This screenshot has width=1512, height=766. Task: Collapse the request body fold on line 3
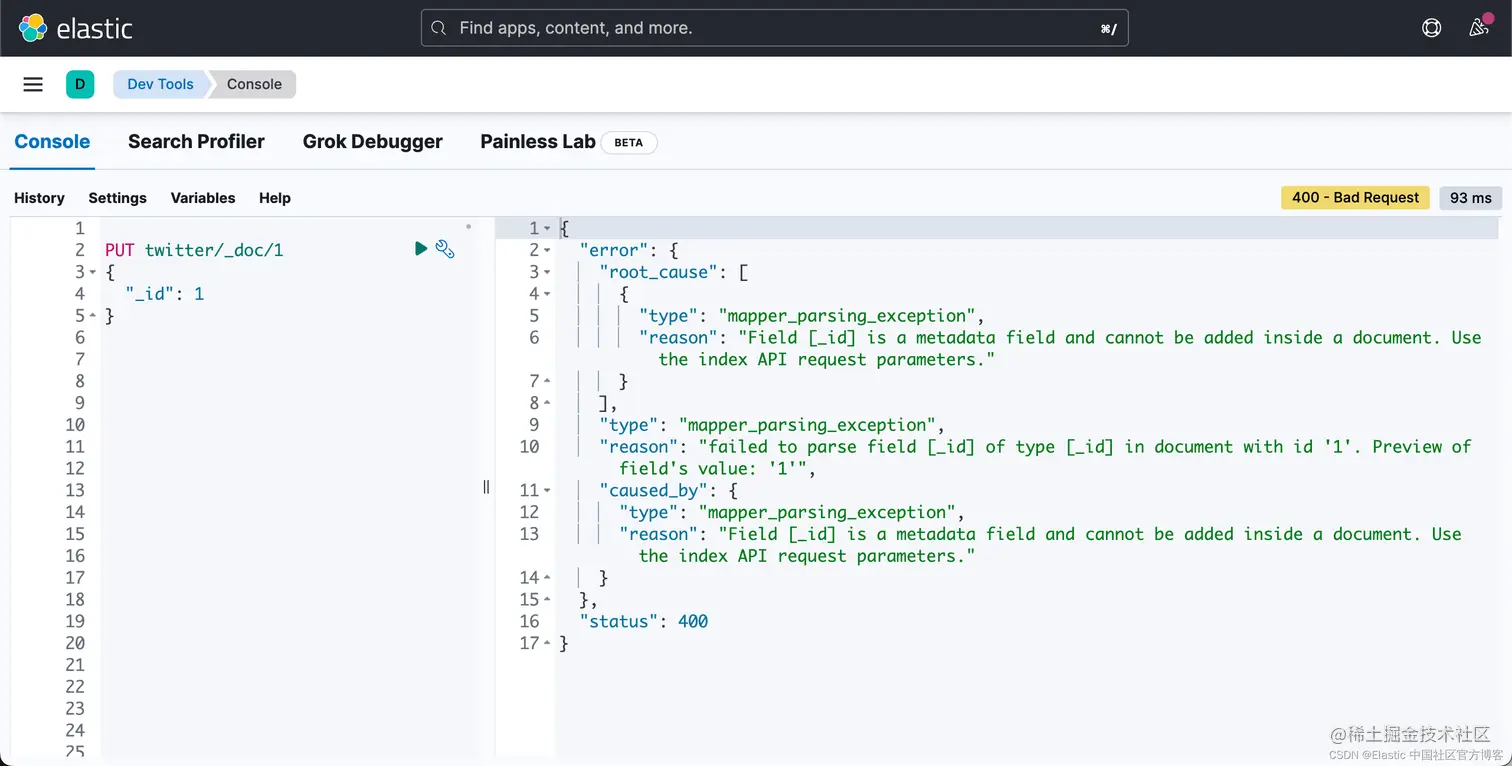tap(93, 272)
